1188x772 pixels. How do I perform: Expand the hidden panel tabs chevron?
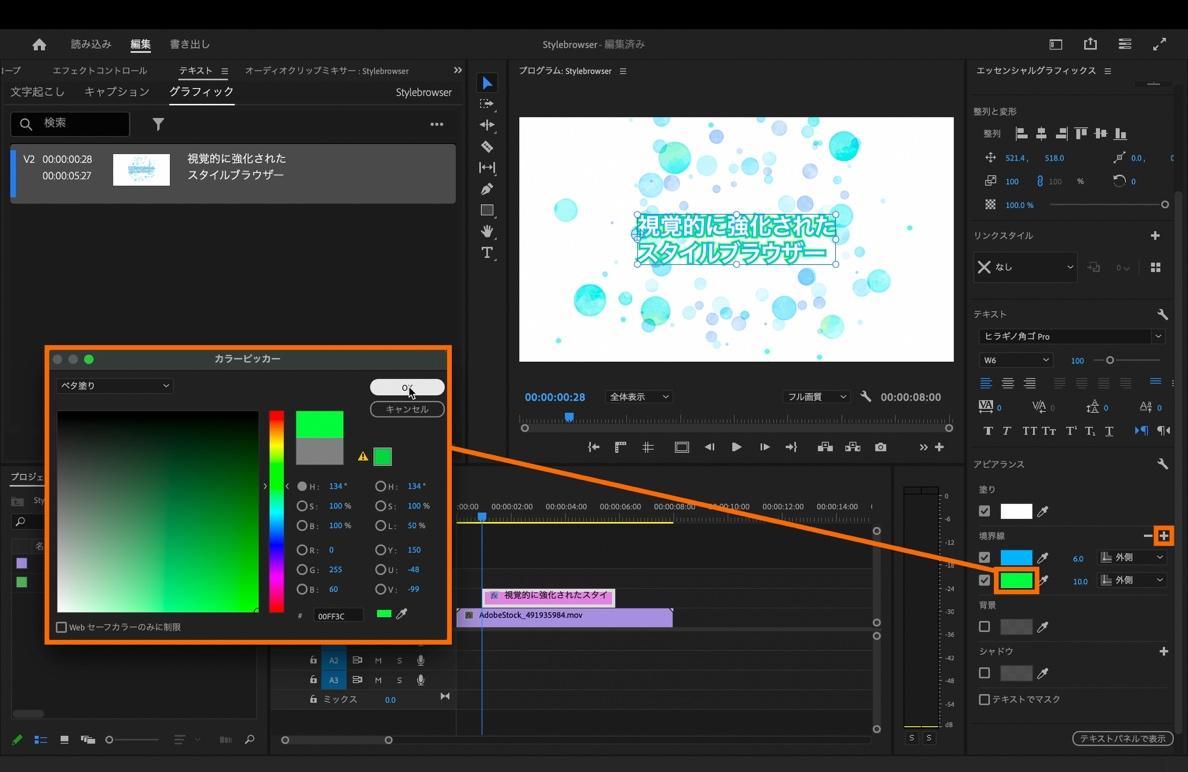pyautogui.click(x=458, y=70)
